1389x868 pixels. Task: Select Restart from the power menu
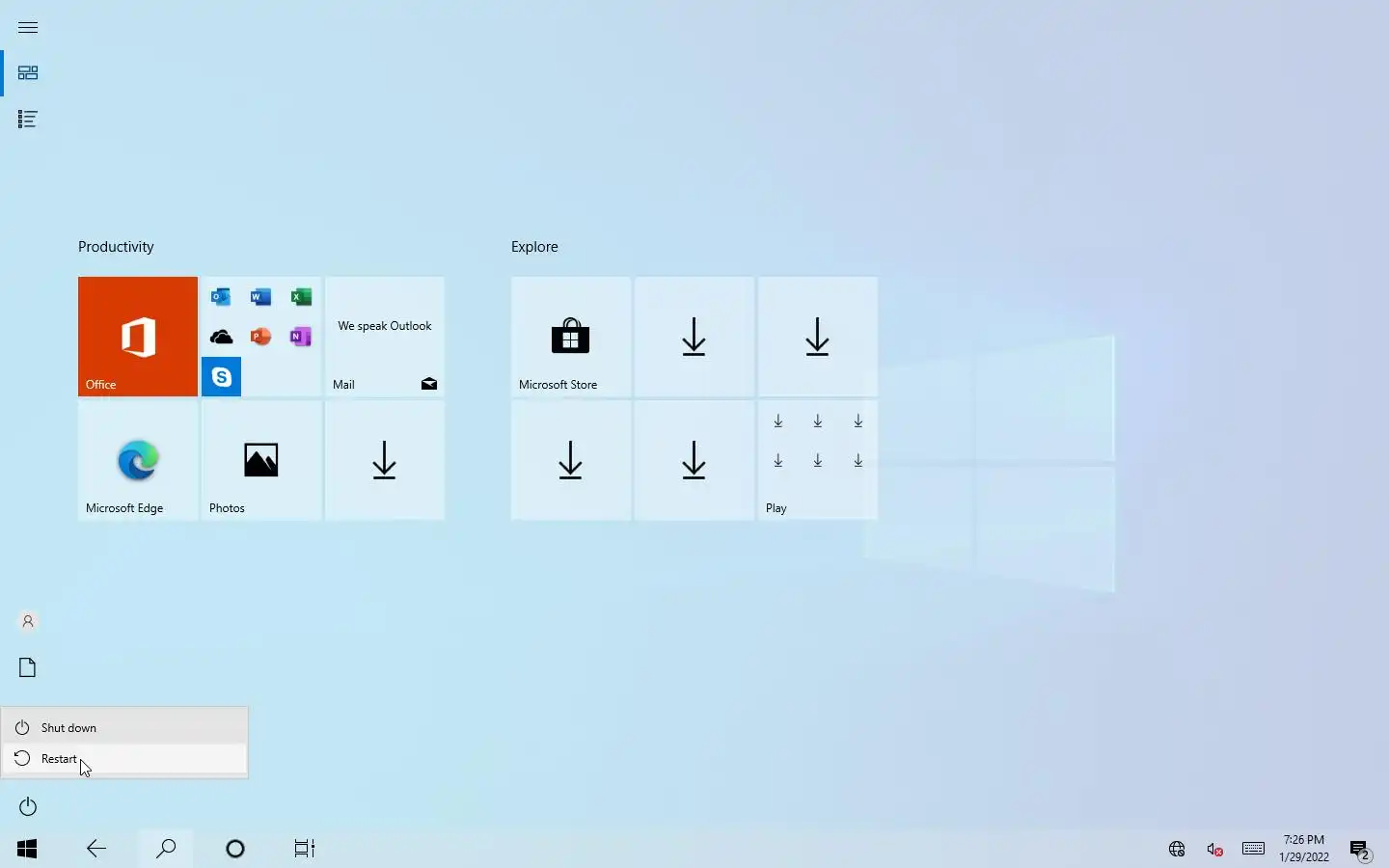[x=124, y=759]
